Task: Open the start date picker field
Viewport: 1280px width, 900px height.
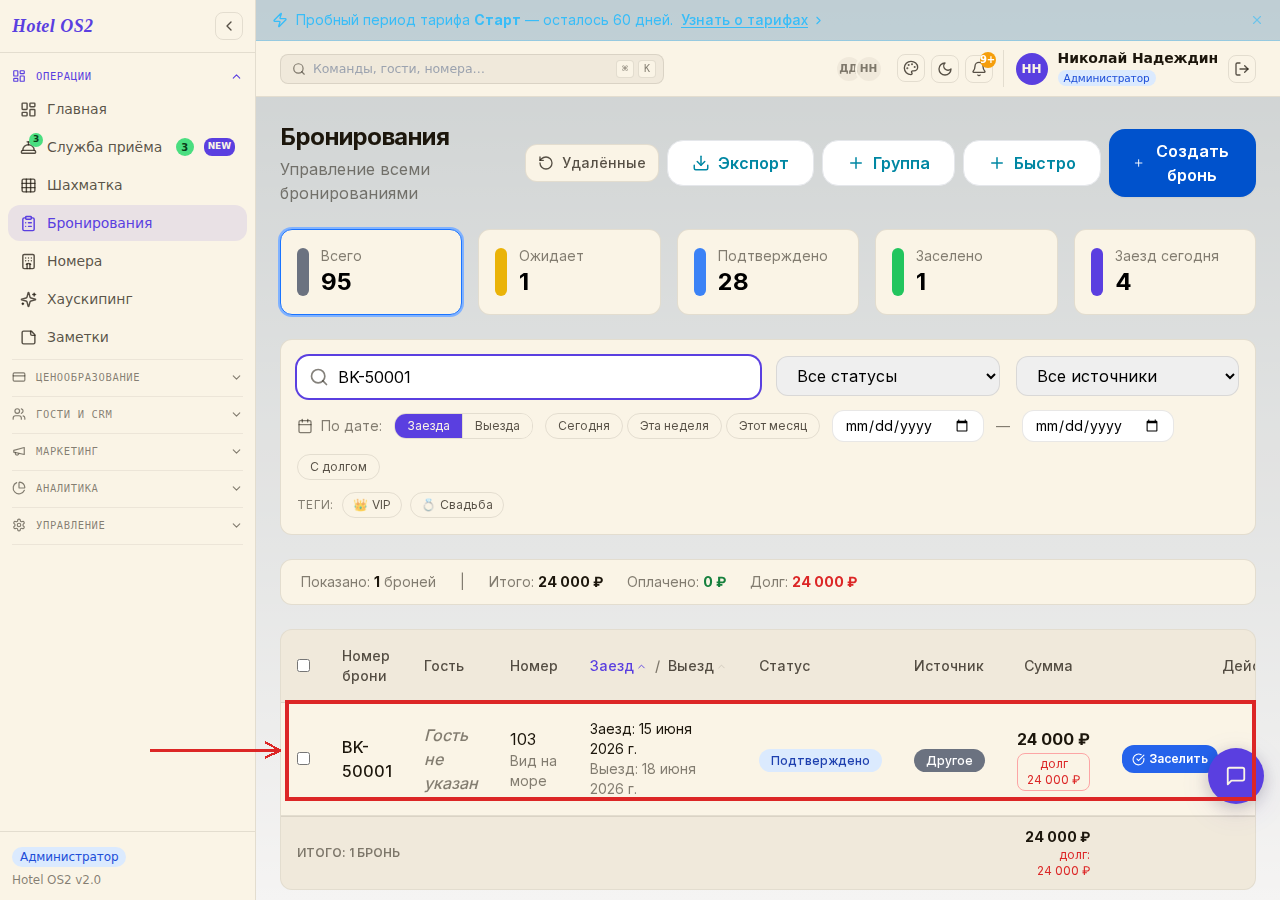Action: pos(908,426)
